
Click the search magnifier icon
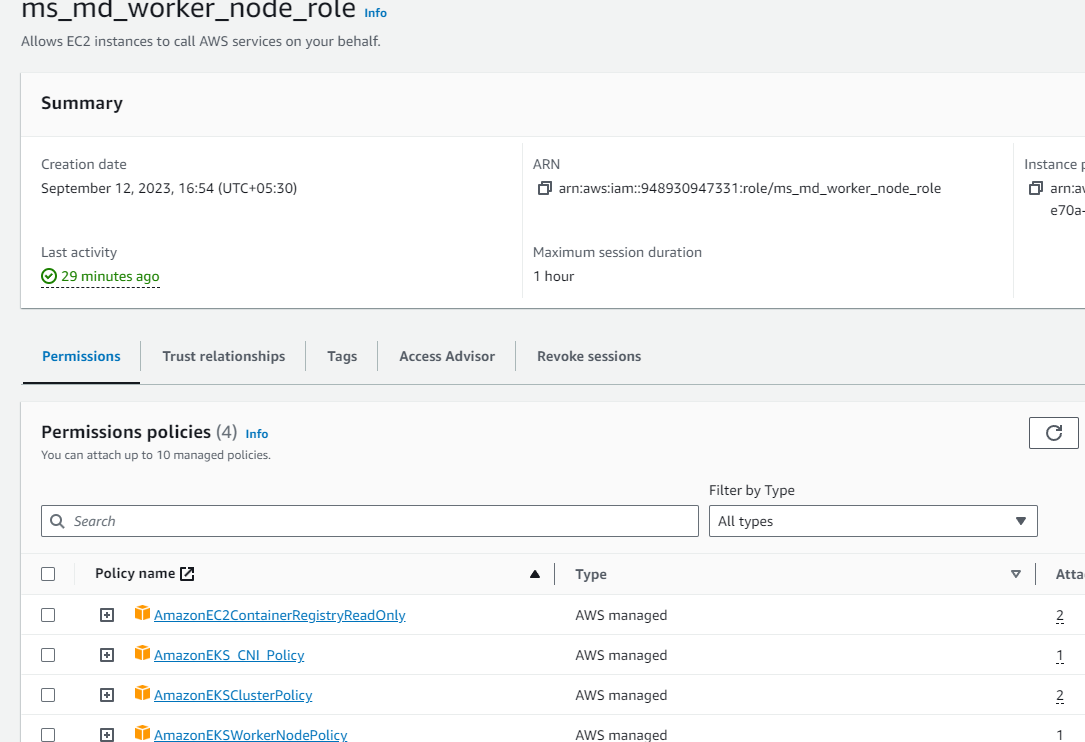coord(57,521)
